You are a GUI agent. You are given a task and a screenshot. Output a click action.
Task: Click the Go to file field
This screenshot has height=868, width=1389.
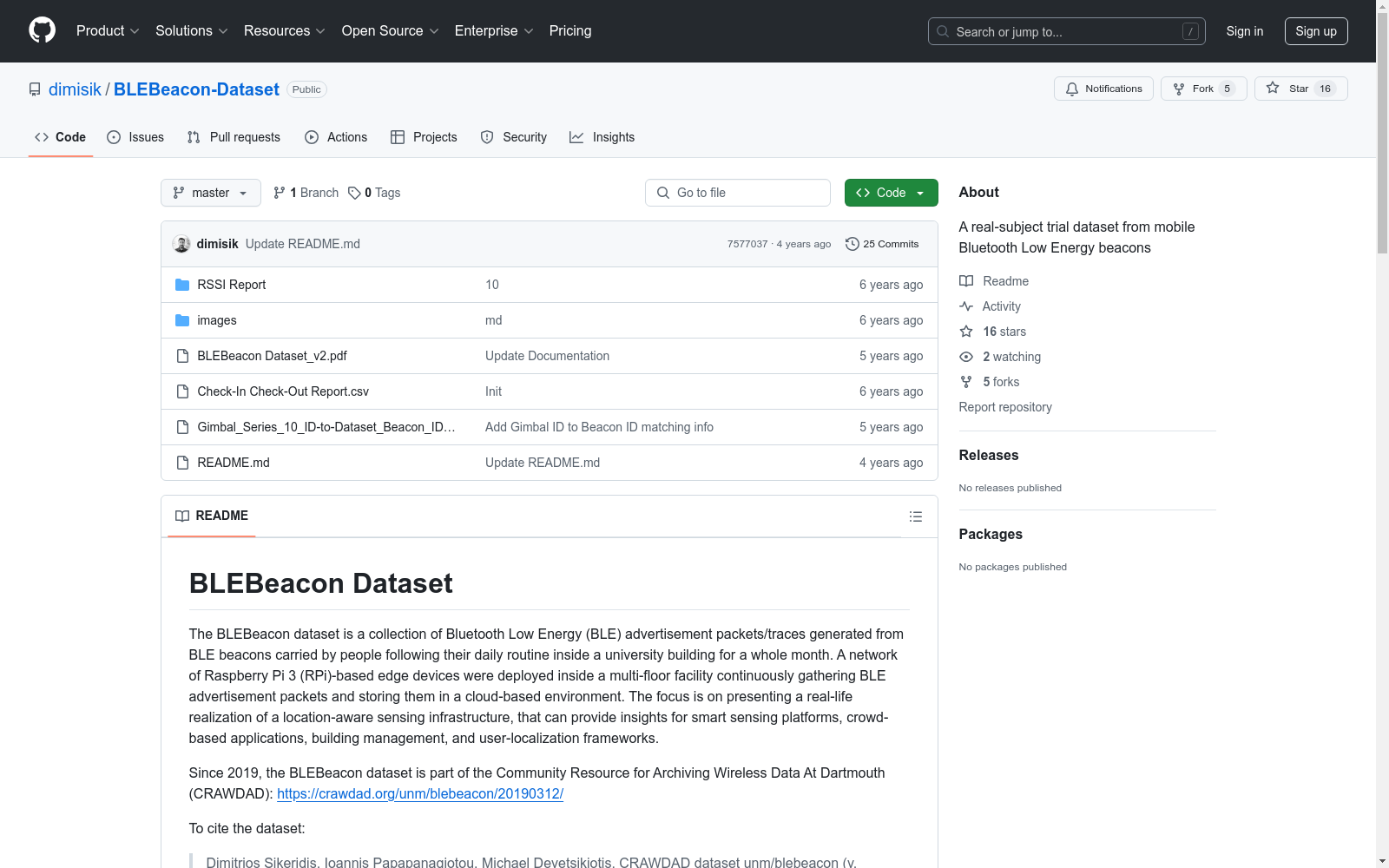pyautogui.click(x=738, y=193)
